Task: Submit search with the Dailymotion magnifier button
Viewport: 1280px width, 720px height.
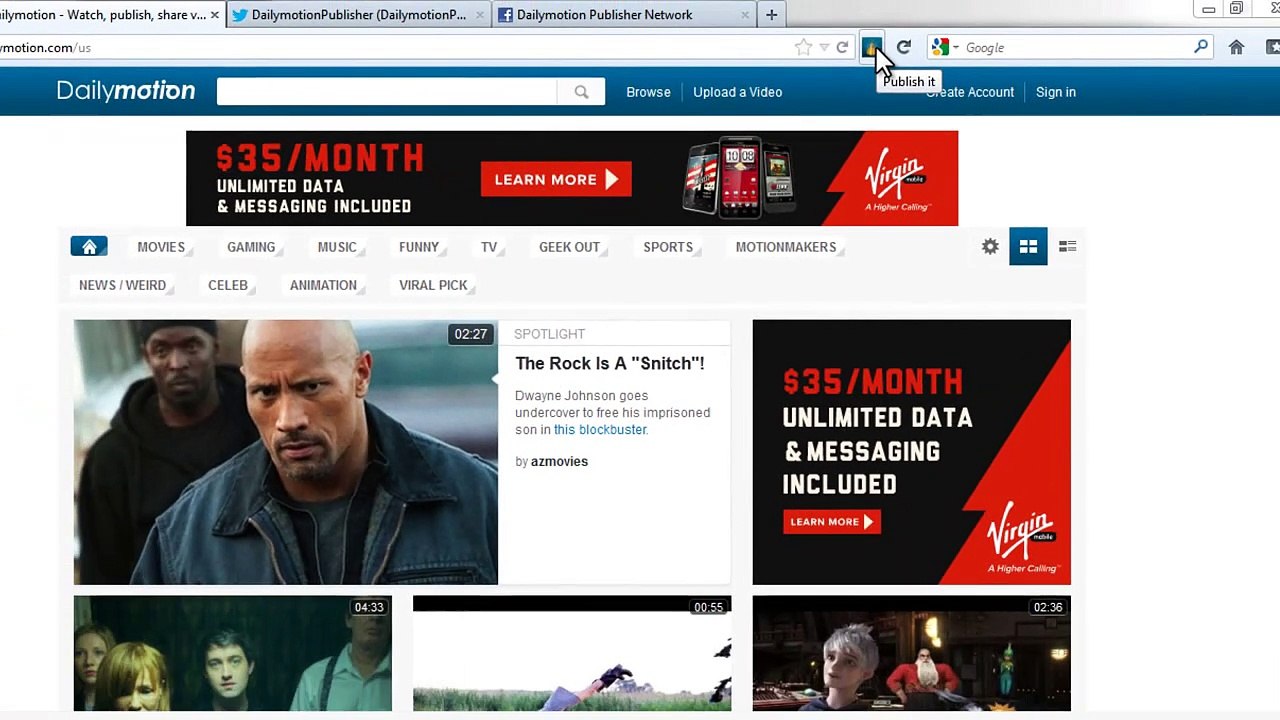Action: [581, 92]
